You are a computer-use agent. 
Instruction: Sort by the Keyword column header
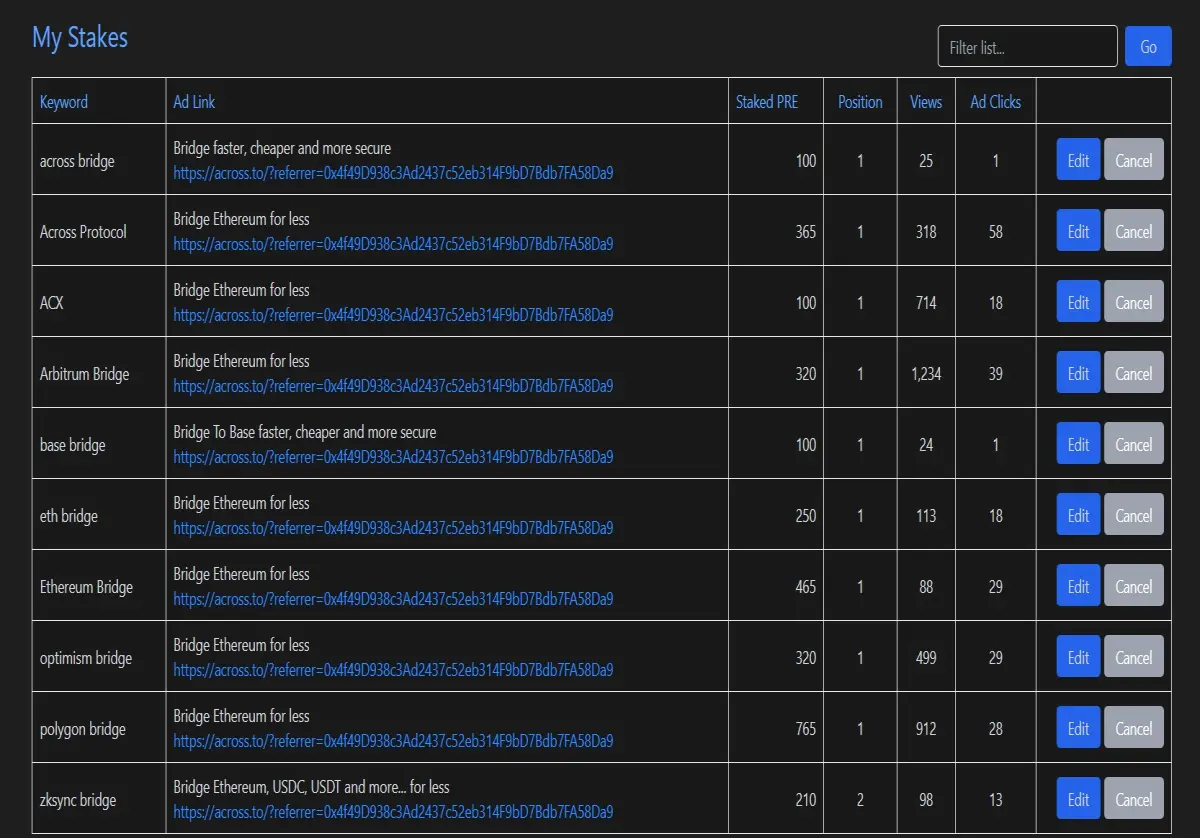coord(64,102)
